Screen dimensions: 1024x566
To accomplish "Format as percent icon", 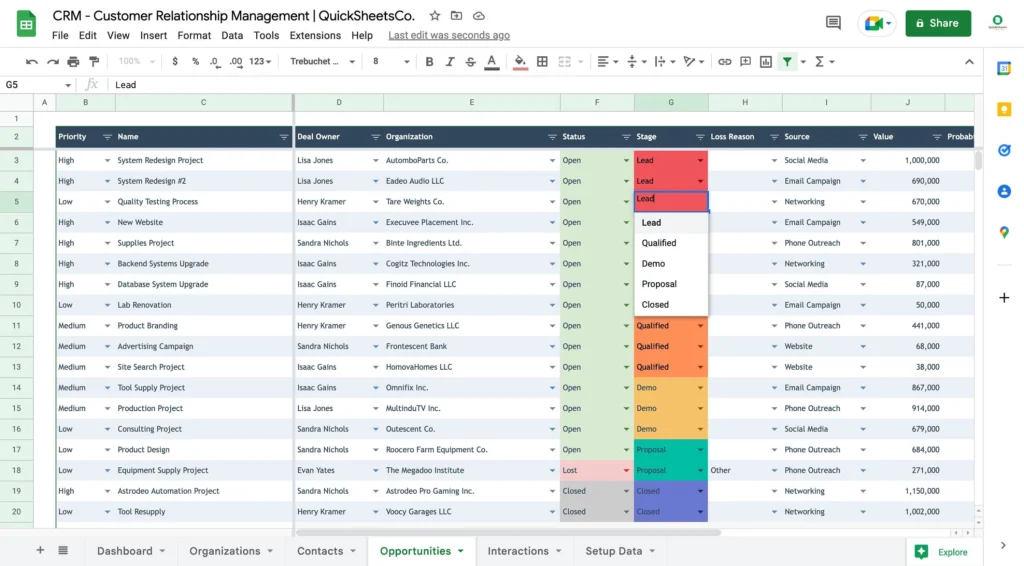I will point(195,61).
